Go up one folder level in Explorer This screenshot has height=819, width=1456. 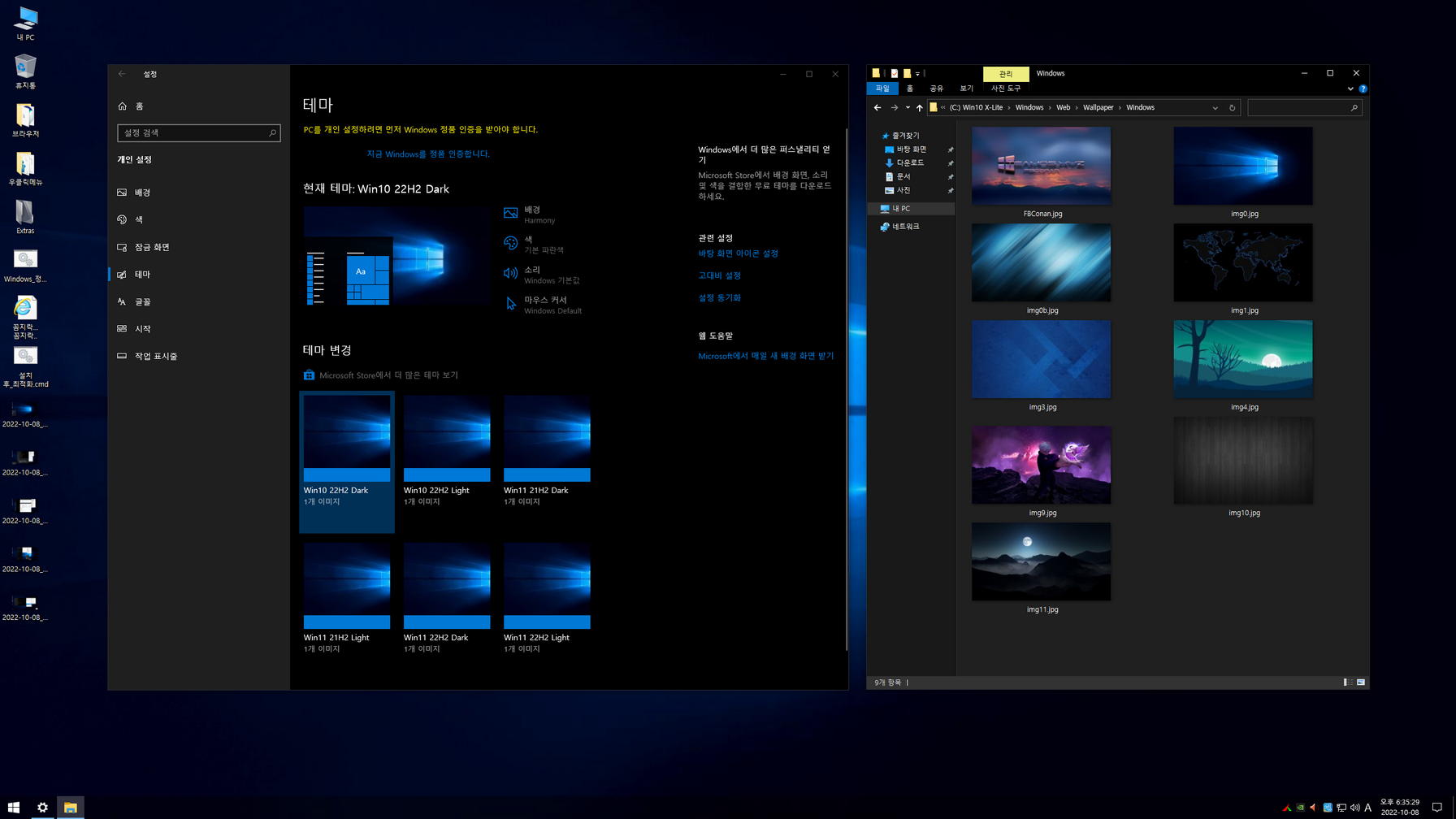[x=920, y=107]
